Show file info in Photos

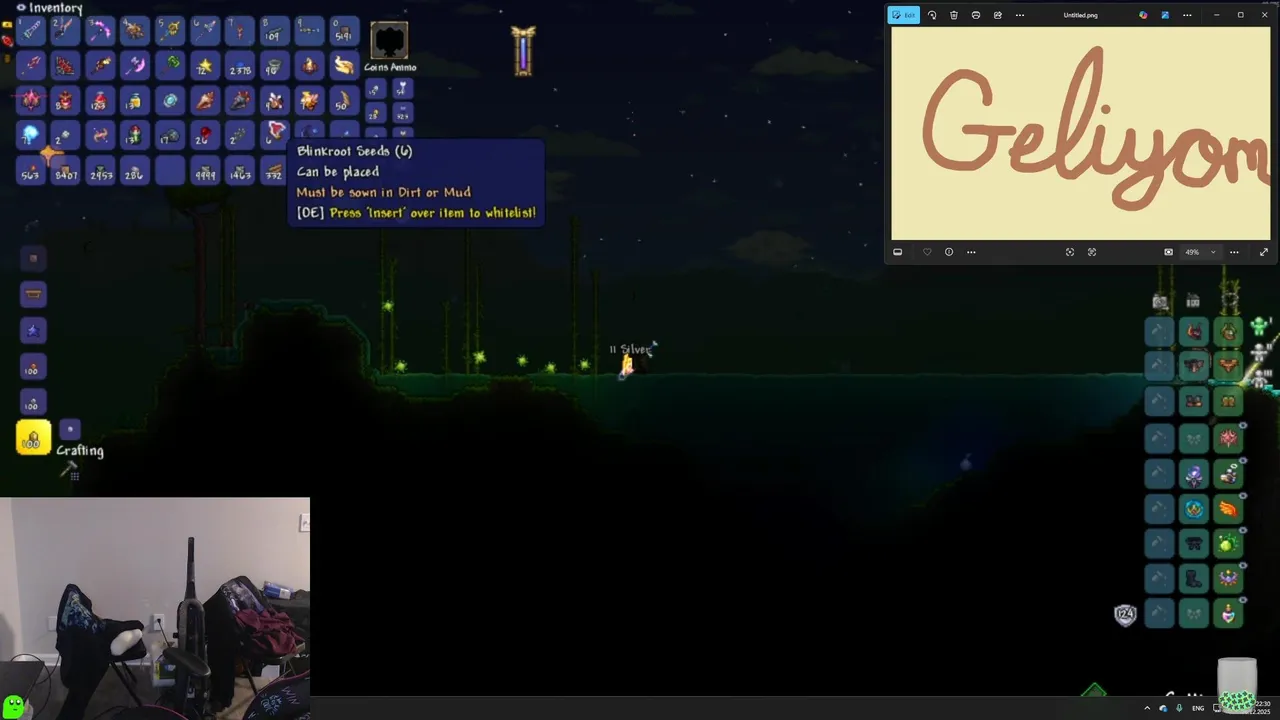(x=949, y=252)
